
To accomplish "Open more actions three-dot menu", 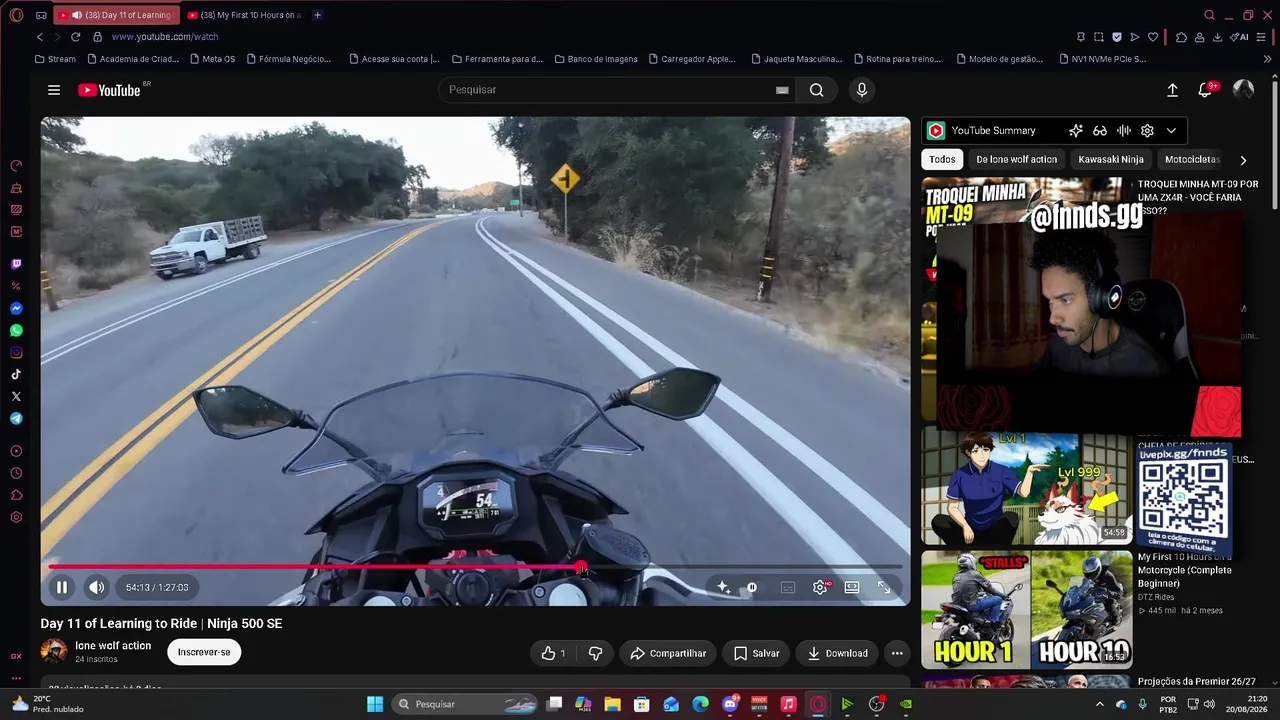I will point(897,653).
